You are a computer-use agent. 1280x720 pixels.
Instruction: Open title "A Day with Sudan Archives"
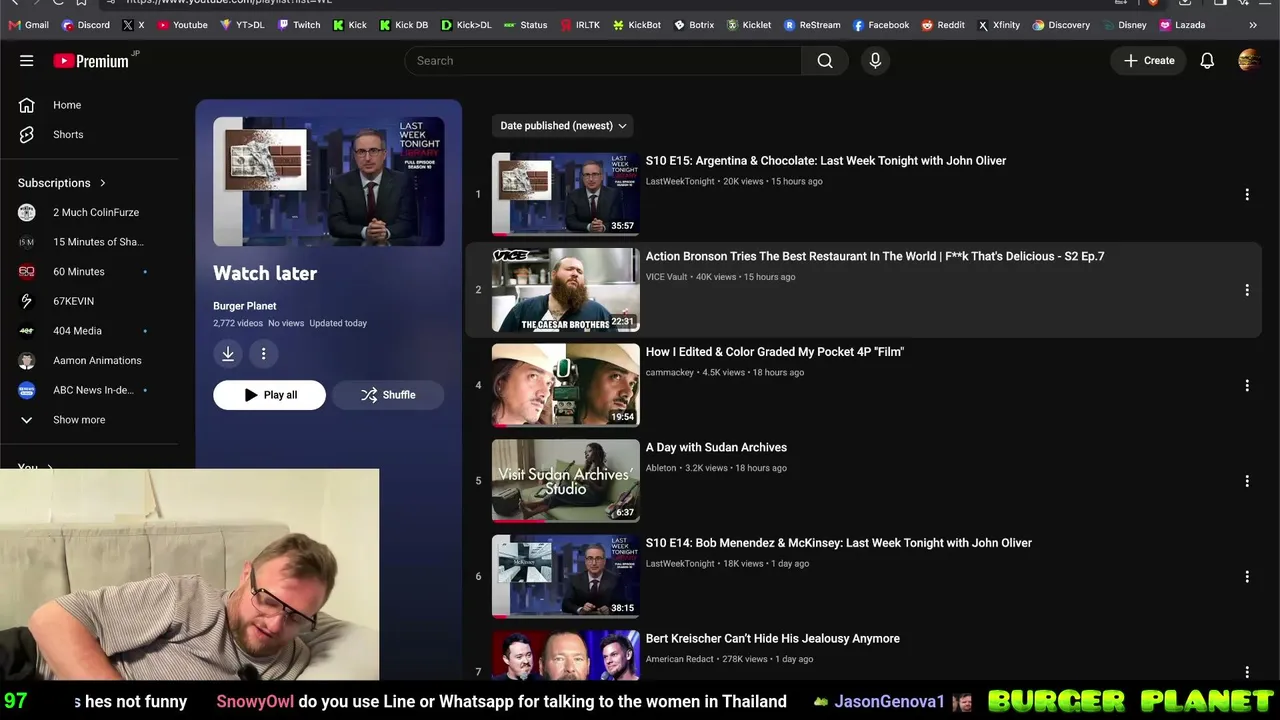[x=716, y=448]
